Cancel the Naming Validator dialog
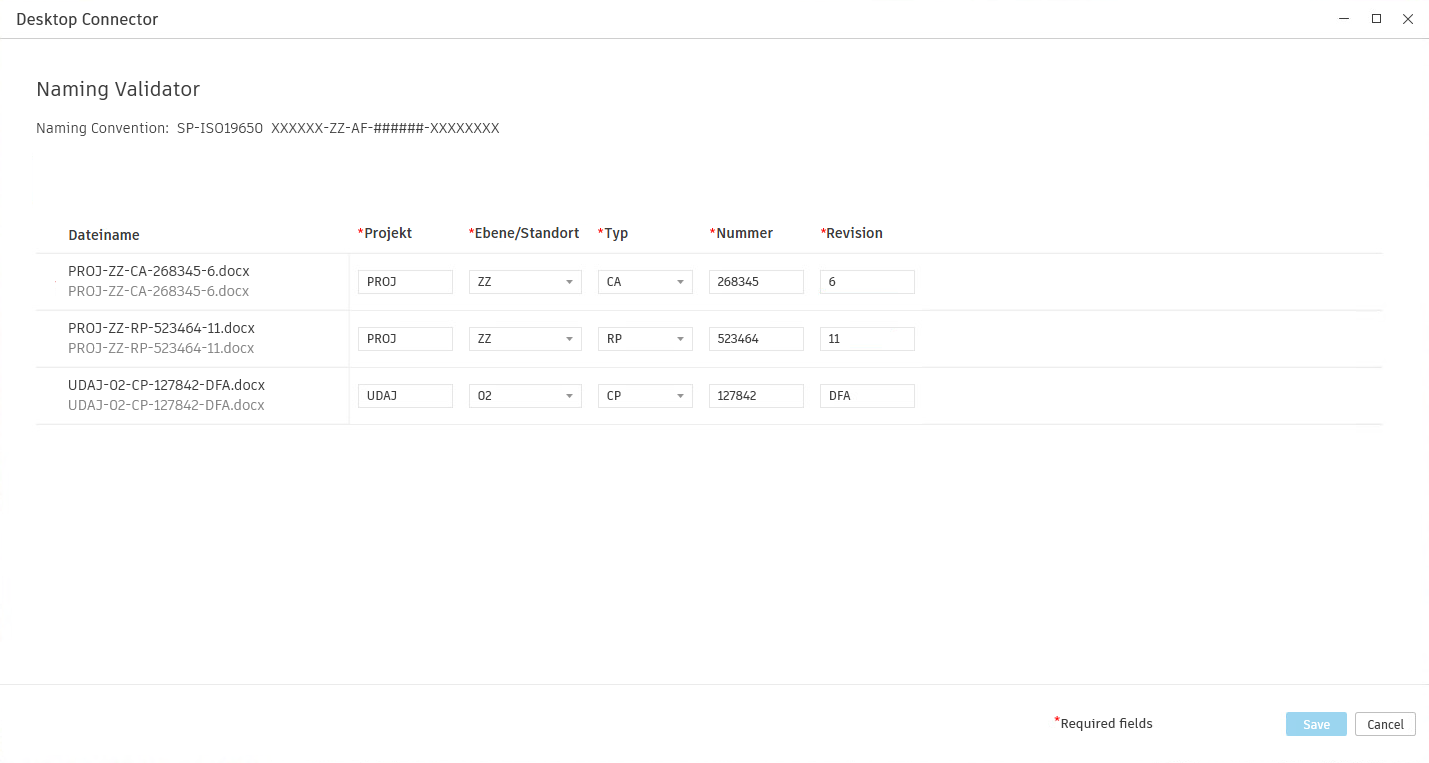The width and height of the screenshot is (1429, 763). [x=1385, y=724]
